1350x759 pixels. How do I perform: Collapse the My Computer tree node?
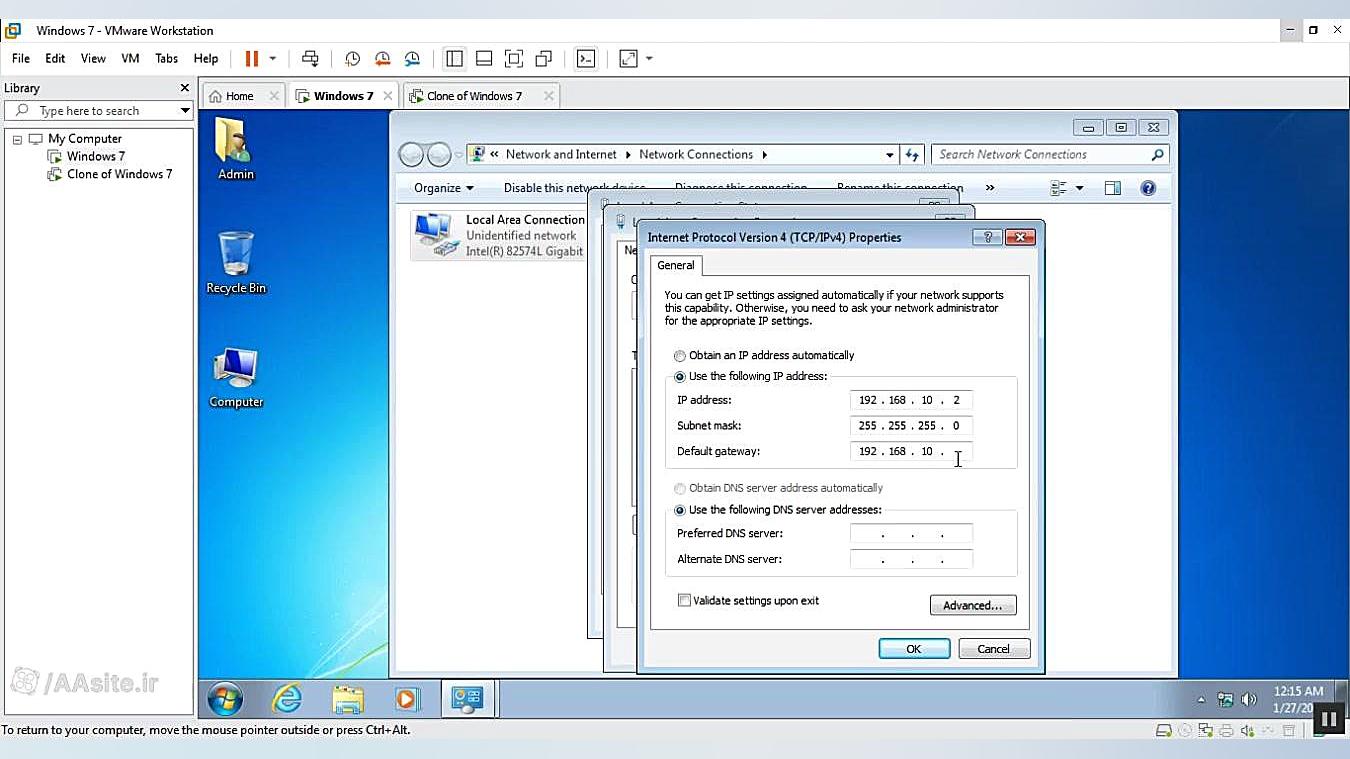click(x=17, y=139)
